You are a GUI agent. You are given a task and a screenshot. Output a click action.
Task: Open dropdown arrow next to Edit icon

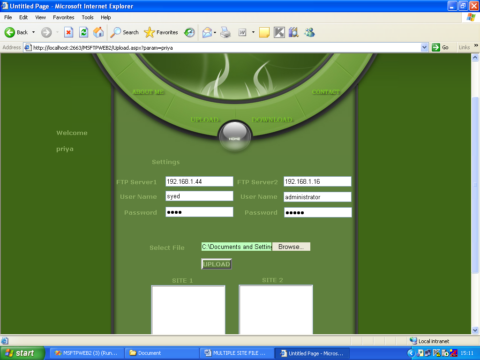click(x=253, y=32)
